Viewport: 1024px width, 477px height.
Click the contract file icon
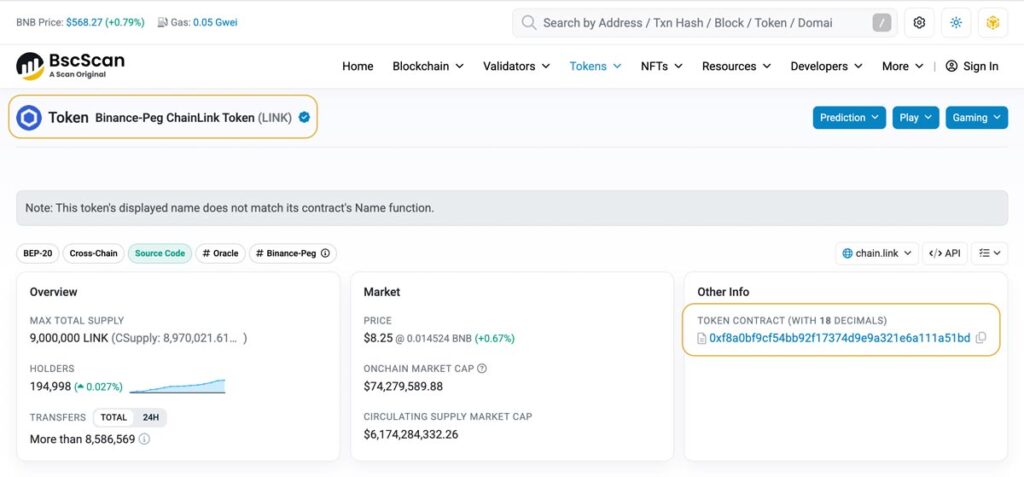pos(702,338)
